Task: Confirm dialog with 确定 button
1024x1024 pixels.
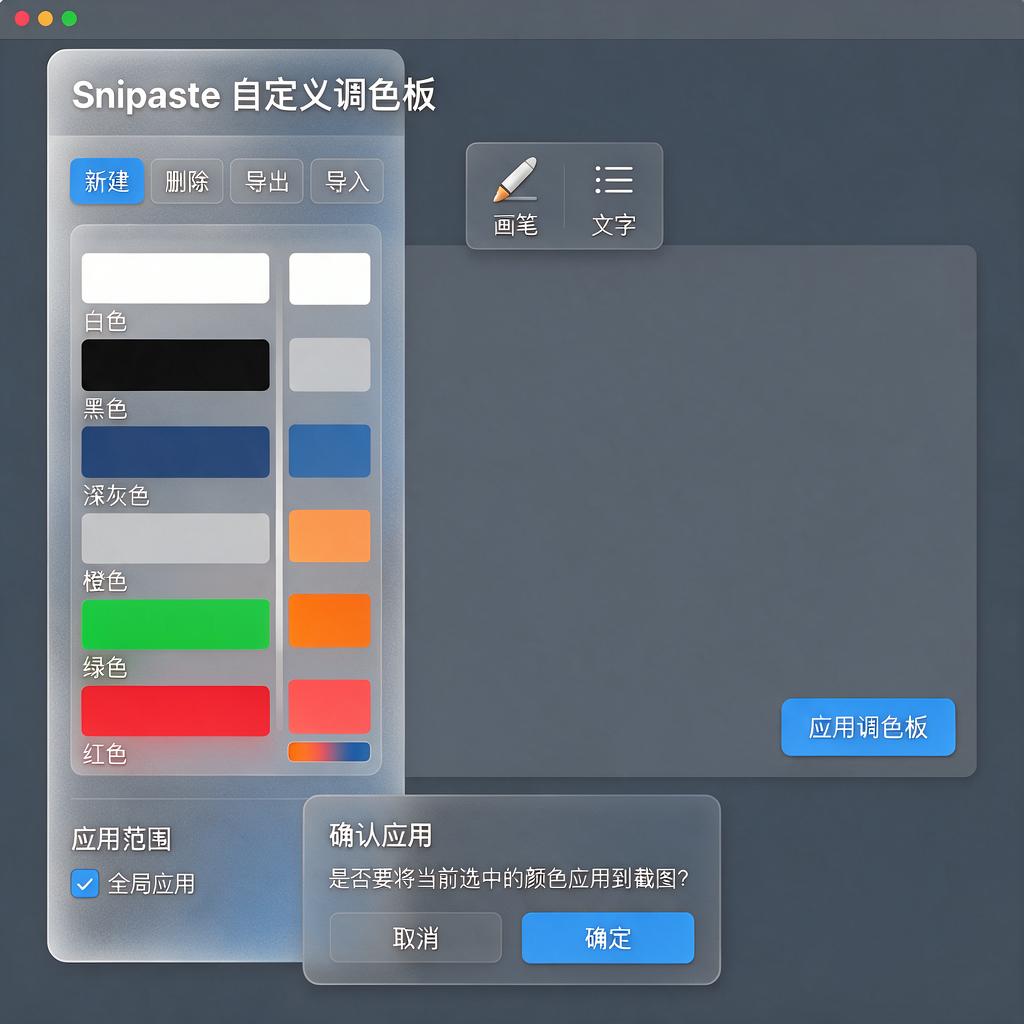Action: (607, 938)
